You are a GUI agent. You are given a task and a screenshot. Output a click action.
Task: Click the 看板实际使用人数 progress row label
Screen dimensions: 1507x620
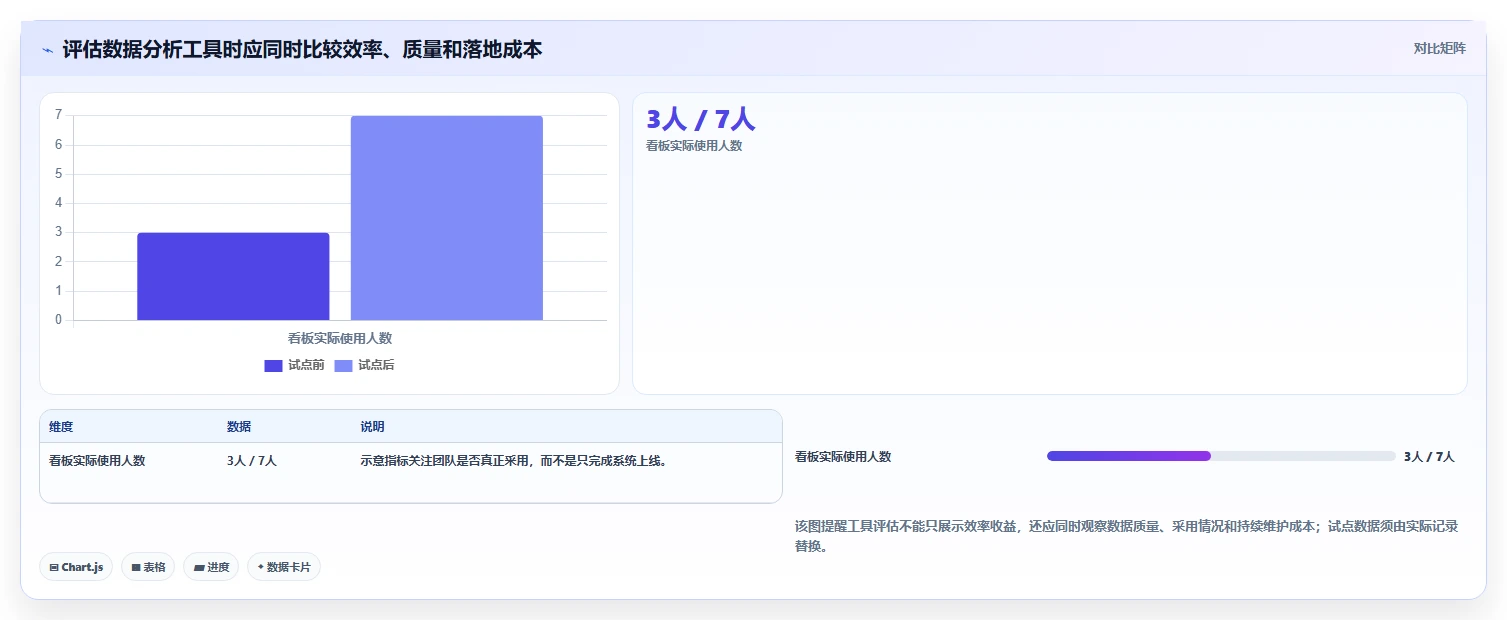point(843,457)
